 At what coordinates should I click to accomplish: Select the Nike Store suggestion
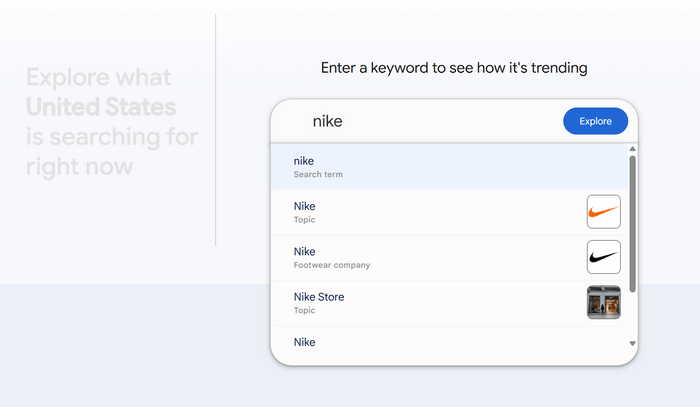click(x=449, y=303)
